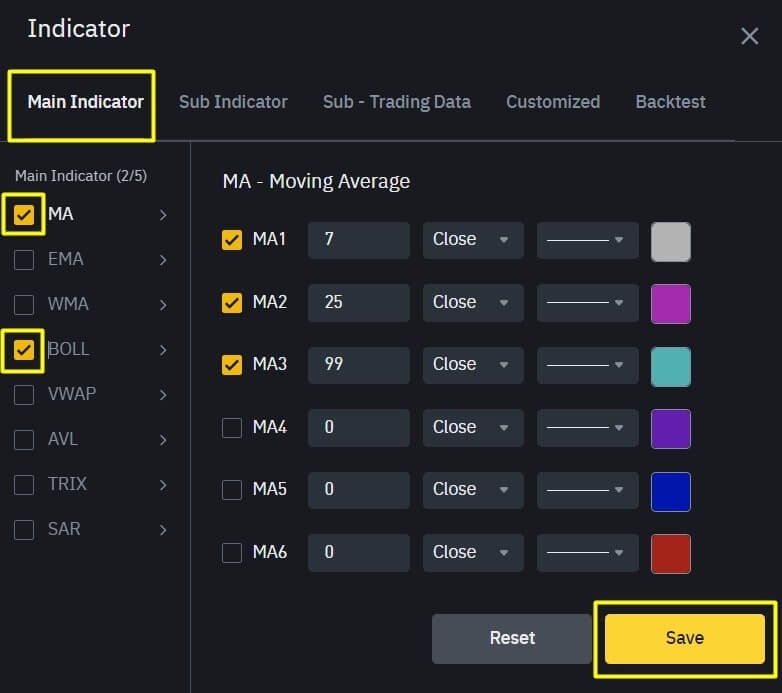Open MA1 price source Close dropdown

pos(473,240)
